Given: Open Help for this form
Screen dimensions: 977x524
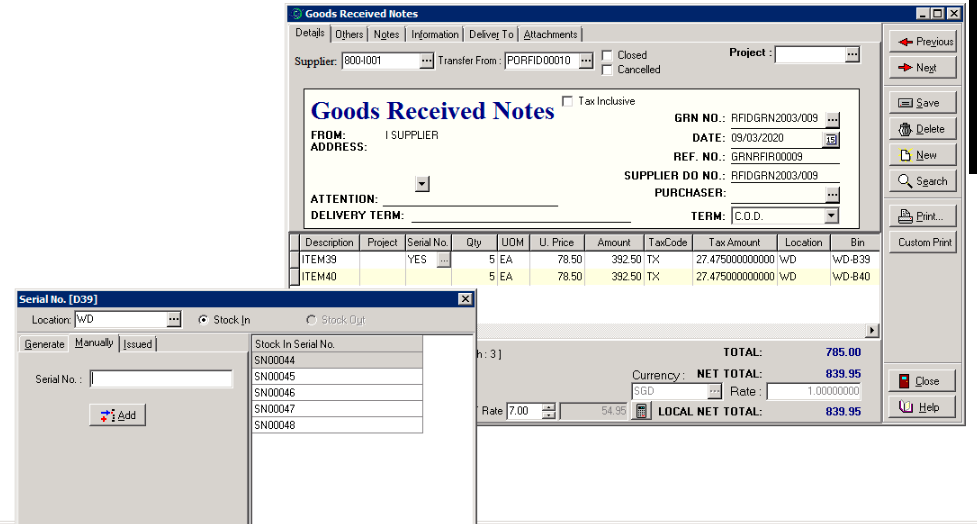Looking at the screenshot, I should click(x=923, y=407).
